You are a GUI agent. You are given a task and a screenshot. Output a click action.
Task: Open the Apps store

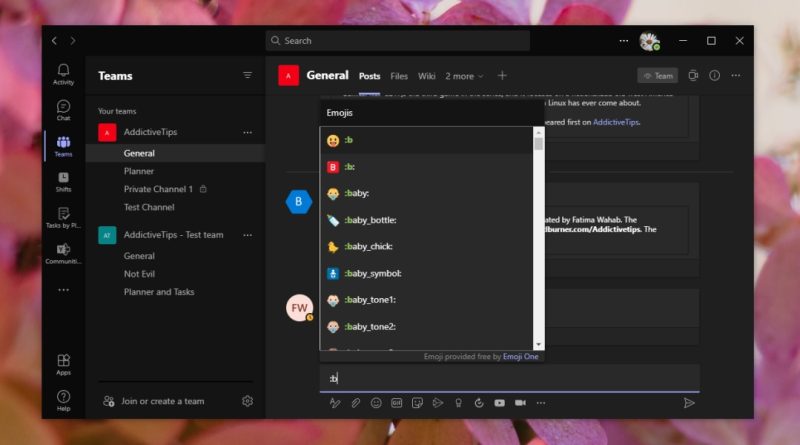pyautogui.click(x=63, y=365)
